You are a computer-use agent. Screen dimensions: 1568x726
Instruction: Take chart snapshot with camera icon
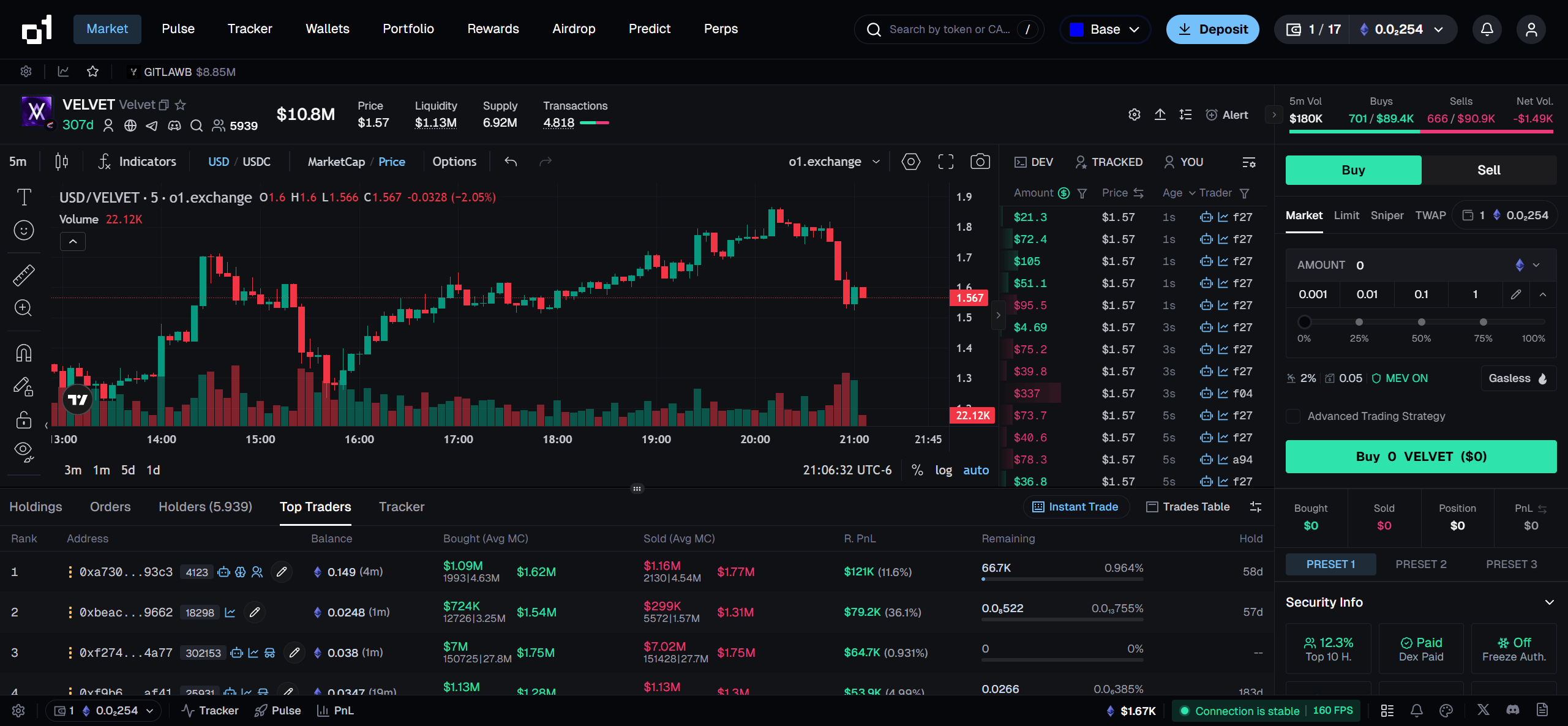pyautogui.click(x=980, y=162)
